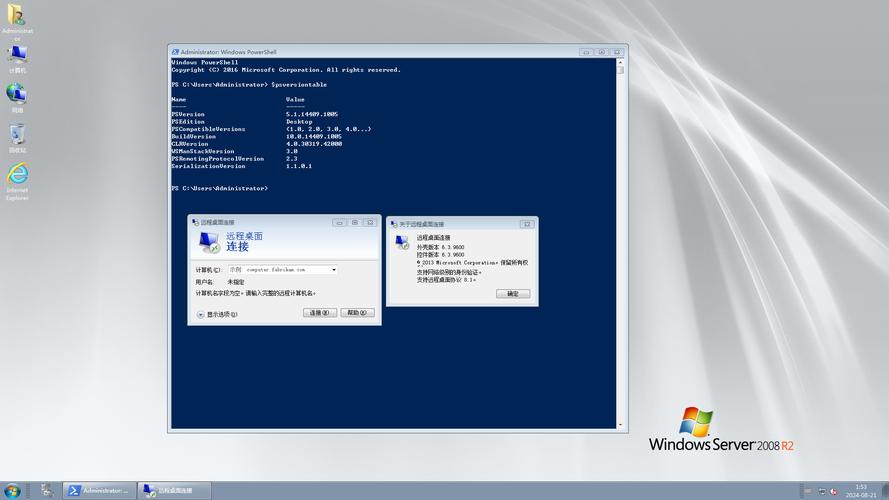Viewport: 889px width, 500px height.
Task: Open Server Manager pinned taskbar icon
Action: (x=46, y=491)
